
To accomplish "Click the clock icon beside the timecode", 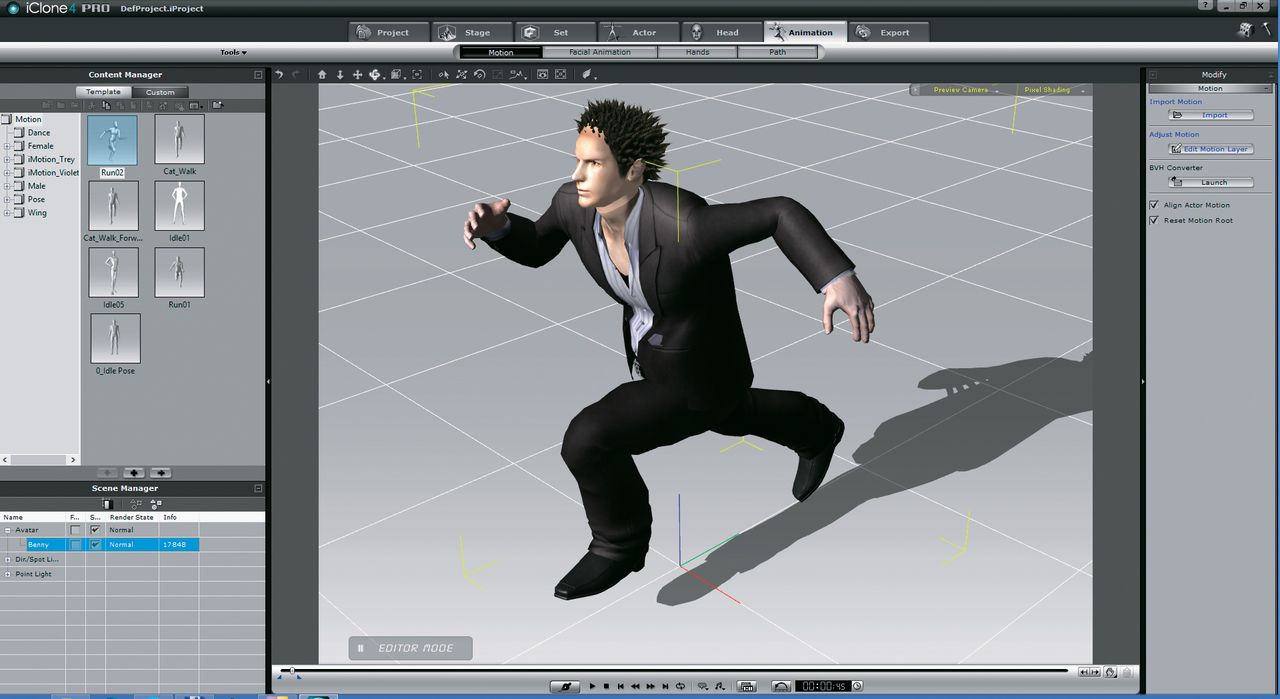I will click(x=857, y=686).
